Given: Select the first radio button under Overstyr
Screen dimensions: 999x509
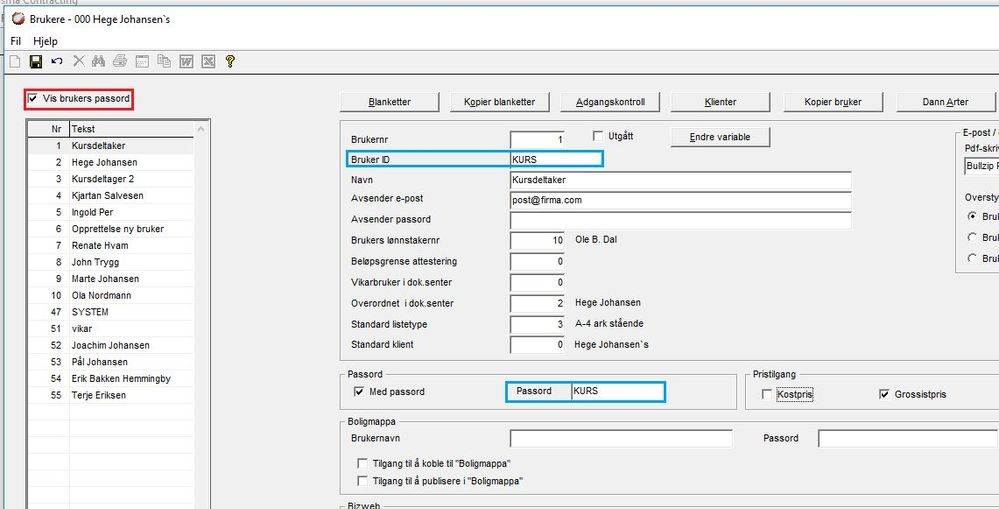Looking at the screenshot, I should click(972, 216).
